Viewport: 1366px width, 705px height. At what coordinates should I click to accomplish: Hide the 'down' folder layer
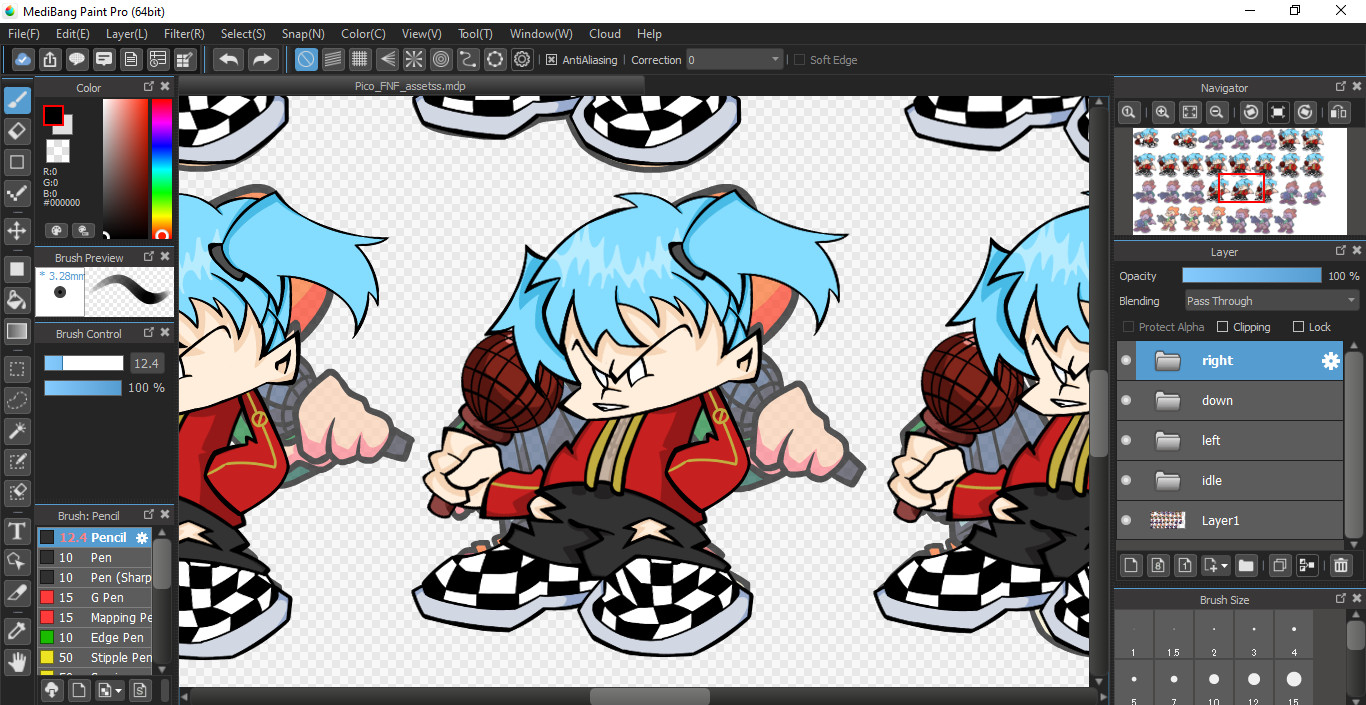coord(1126,401)
